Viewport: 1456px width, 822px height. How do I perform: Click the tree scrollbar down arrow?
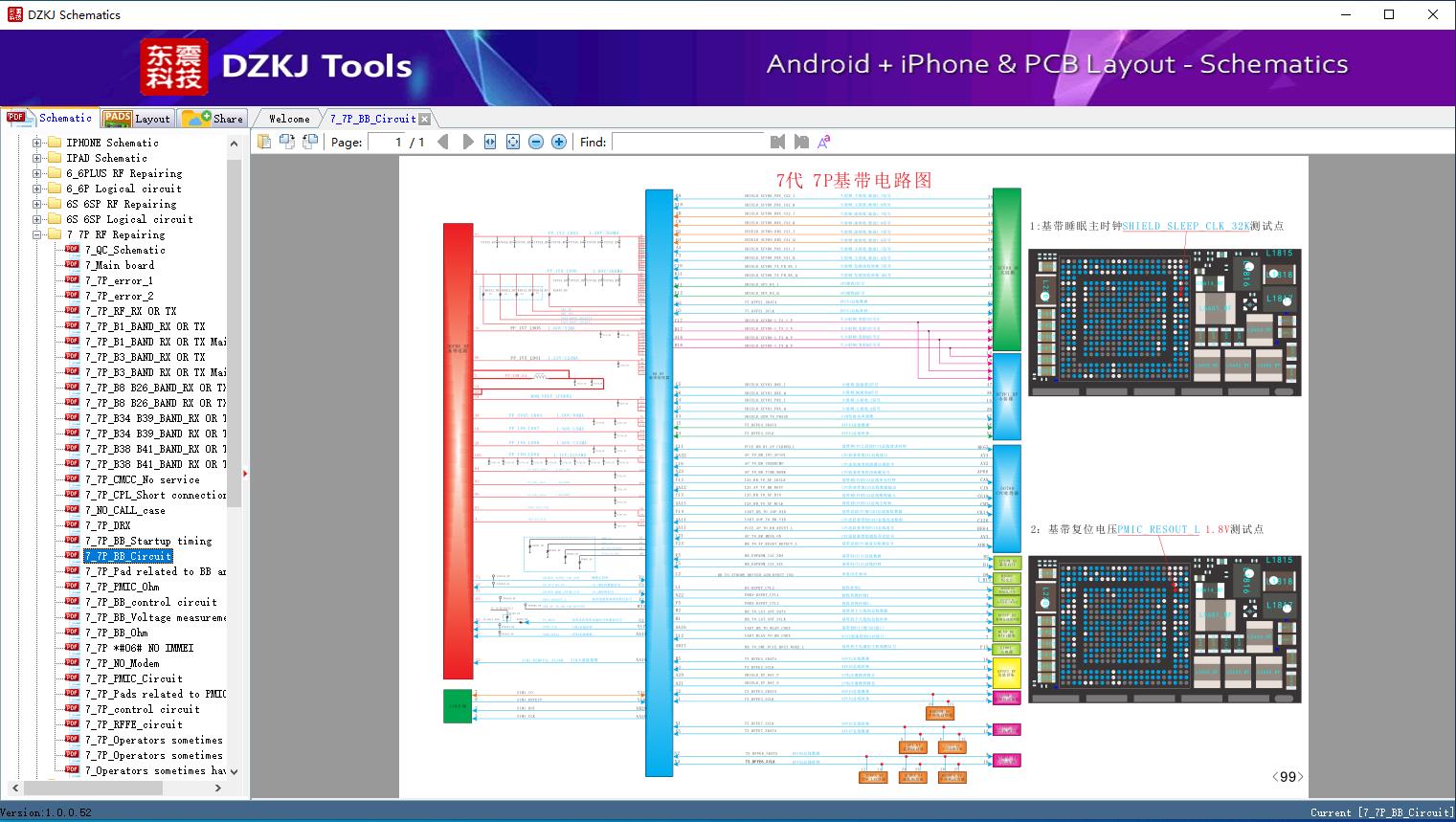click(234, 770)
